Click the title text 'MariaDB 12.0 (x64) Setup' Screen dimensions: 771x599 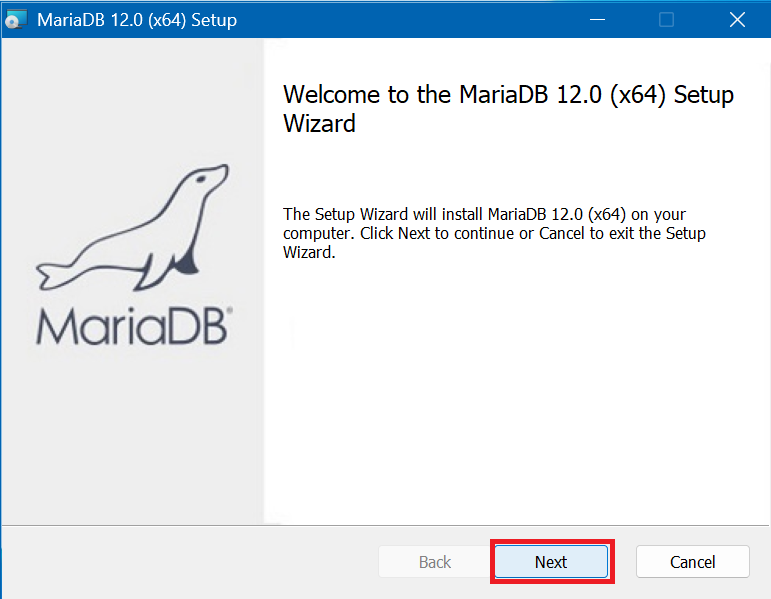pos(137,20)
